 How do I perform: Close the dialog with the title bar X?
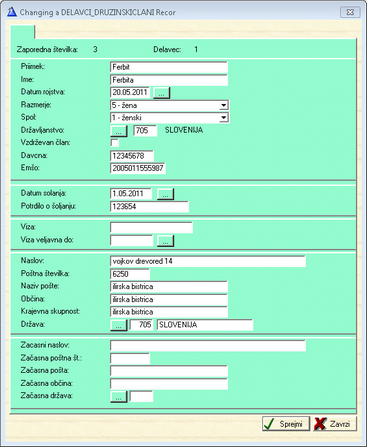tap(350, 12)
